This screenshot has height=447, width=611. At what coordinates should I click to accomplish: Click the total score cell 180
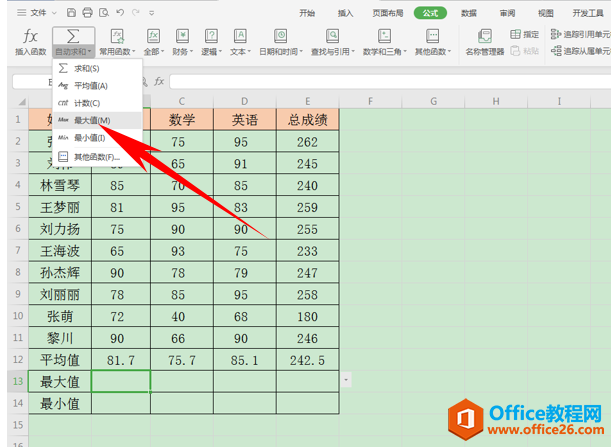[308, 316]
